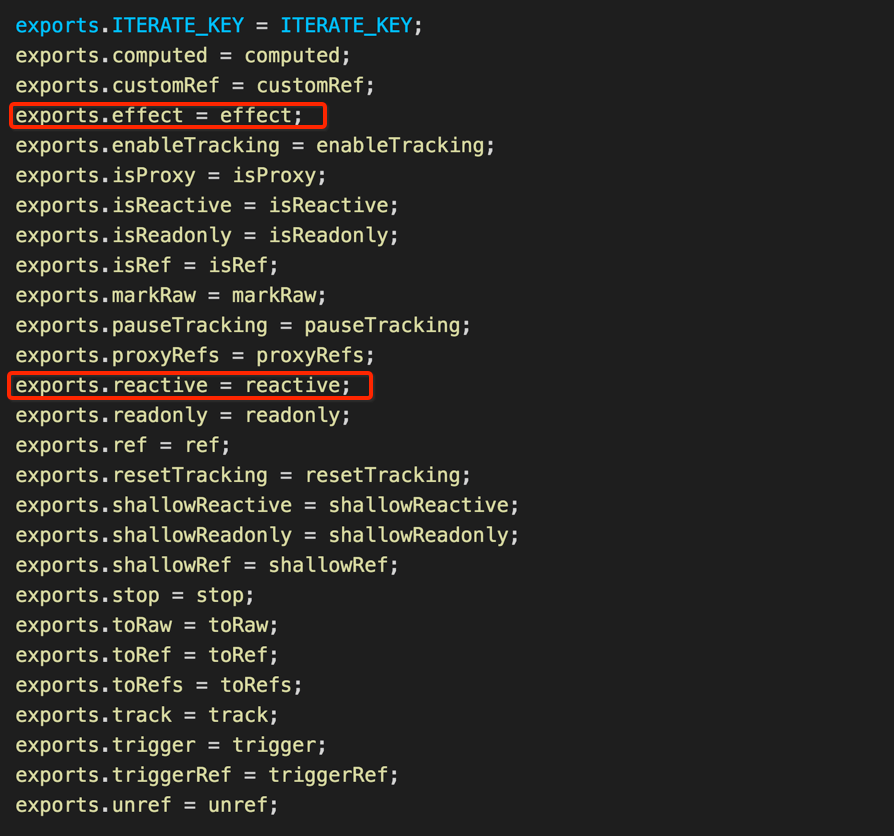Click the exports.triggerRef line
Viewport: 894px width, 836px height.
207,775
